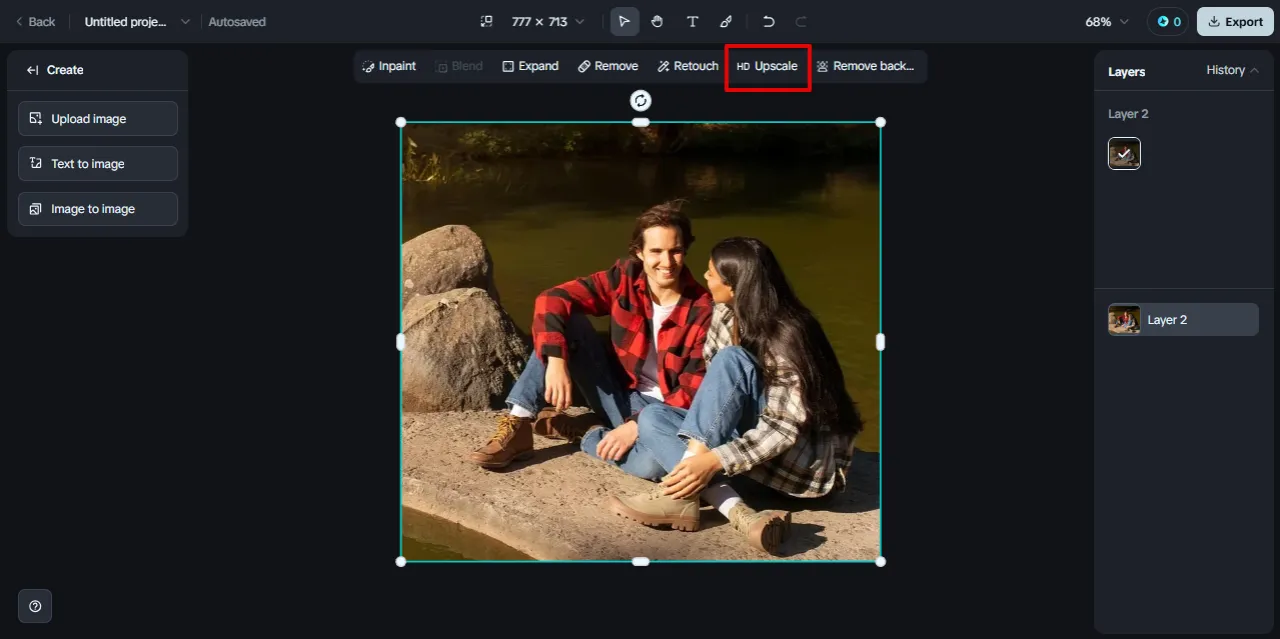Click the rotate handle above the image
The height and width of the screenshot is (639, 1280).
coord(640,100)
